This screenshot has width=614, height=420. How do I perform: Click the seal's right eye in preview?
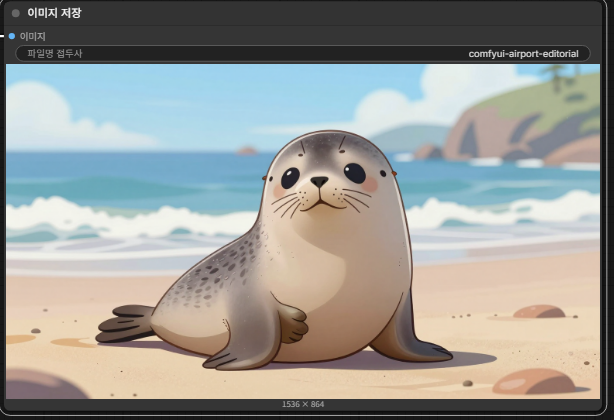354,173
